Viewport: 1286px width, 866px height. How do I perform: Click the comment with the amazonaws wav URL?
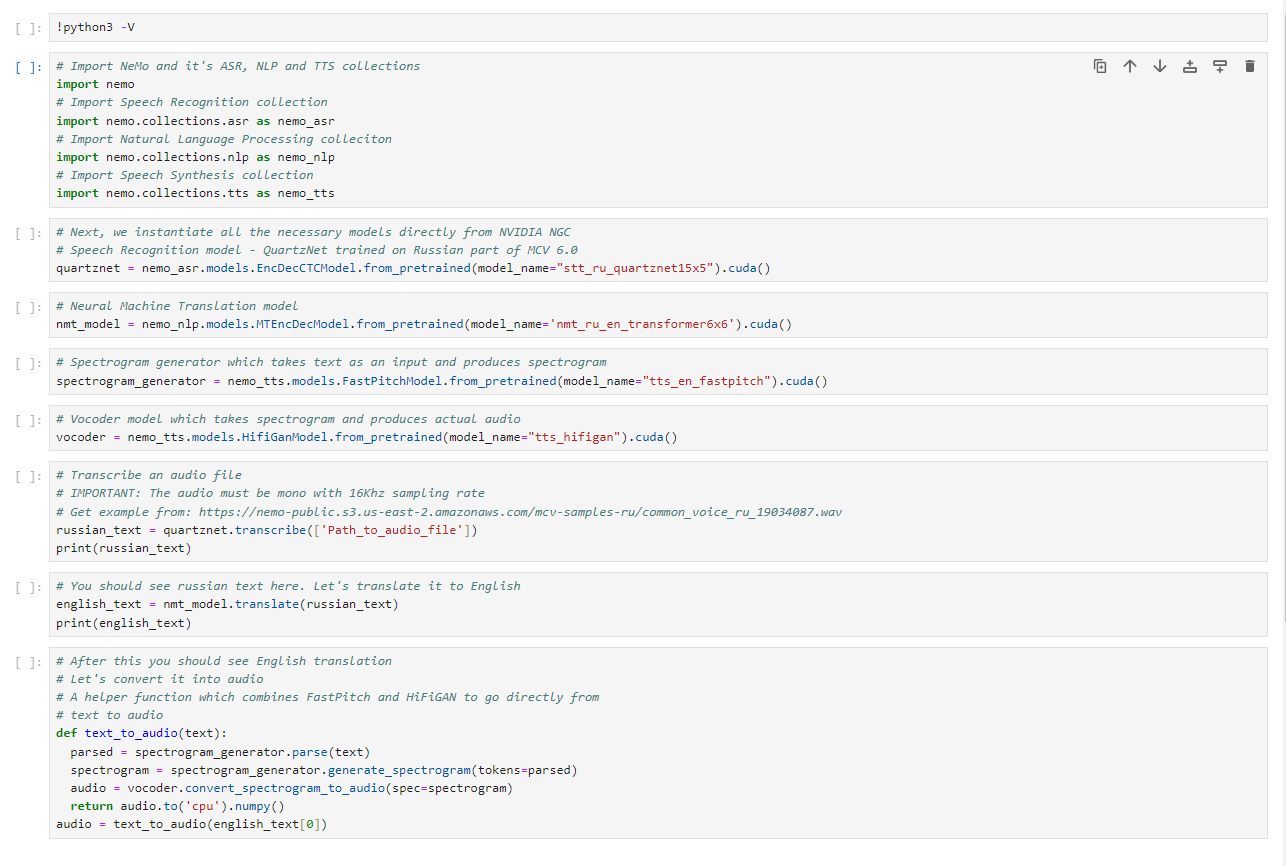click(449, 512)
